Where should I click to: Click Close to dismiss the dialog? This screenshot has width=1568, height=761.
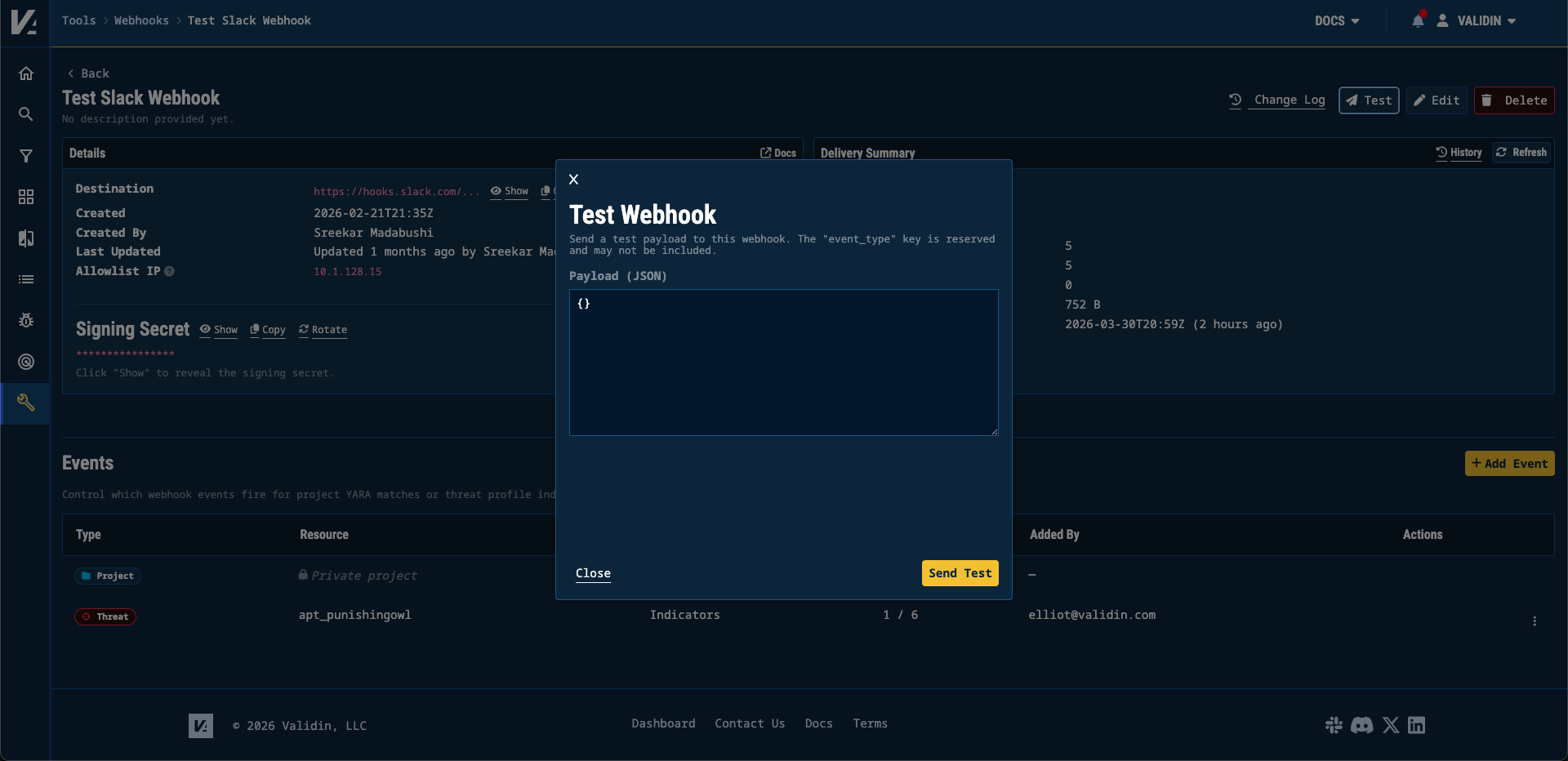[593, 573]
